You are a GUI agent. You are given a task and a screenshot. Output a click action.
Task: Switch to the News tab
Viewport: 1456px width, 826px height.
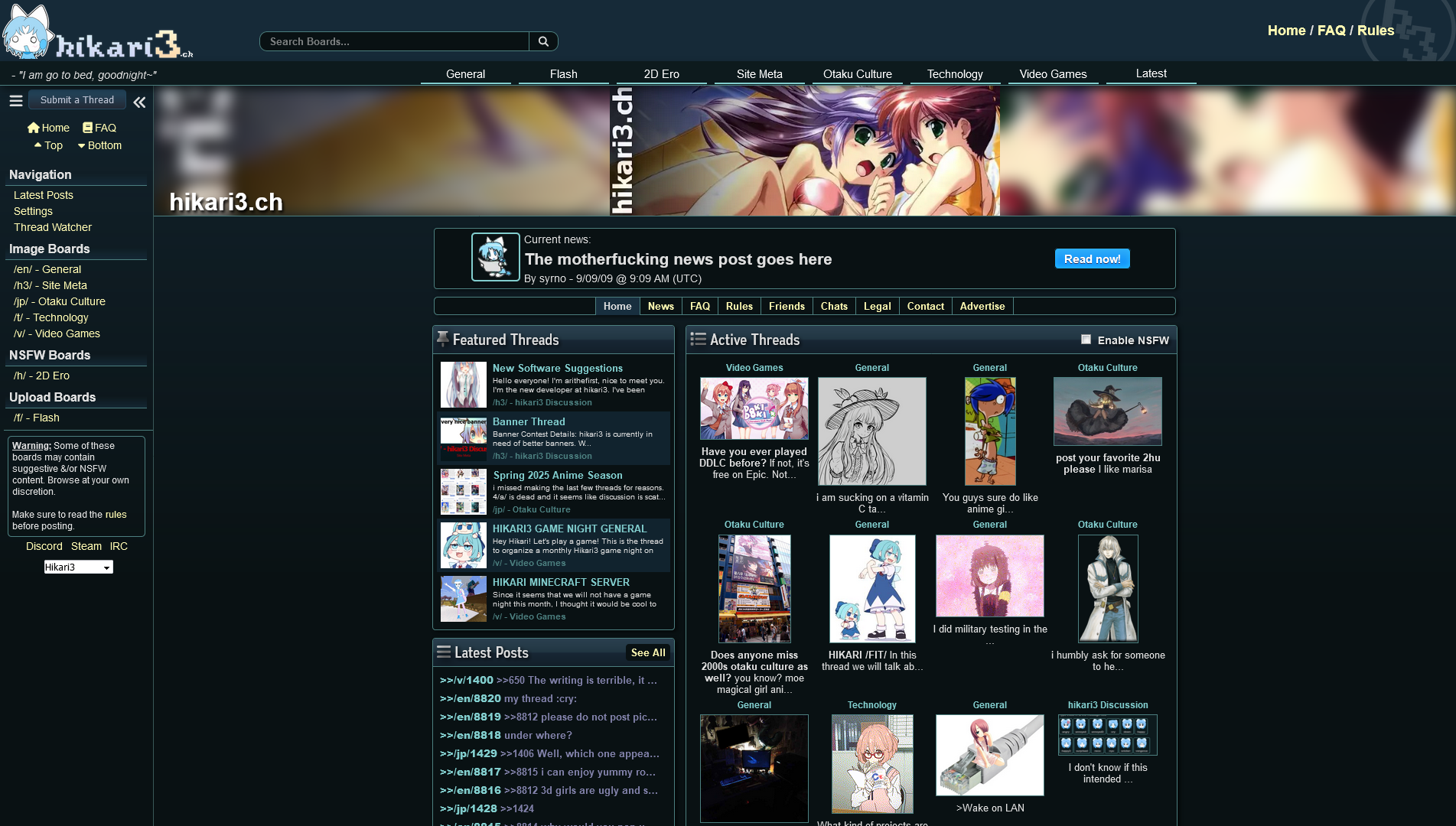pyautogui.click(x=660, y=306)
